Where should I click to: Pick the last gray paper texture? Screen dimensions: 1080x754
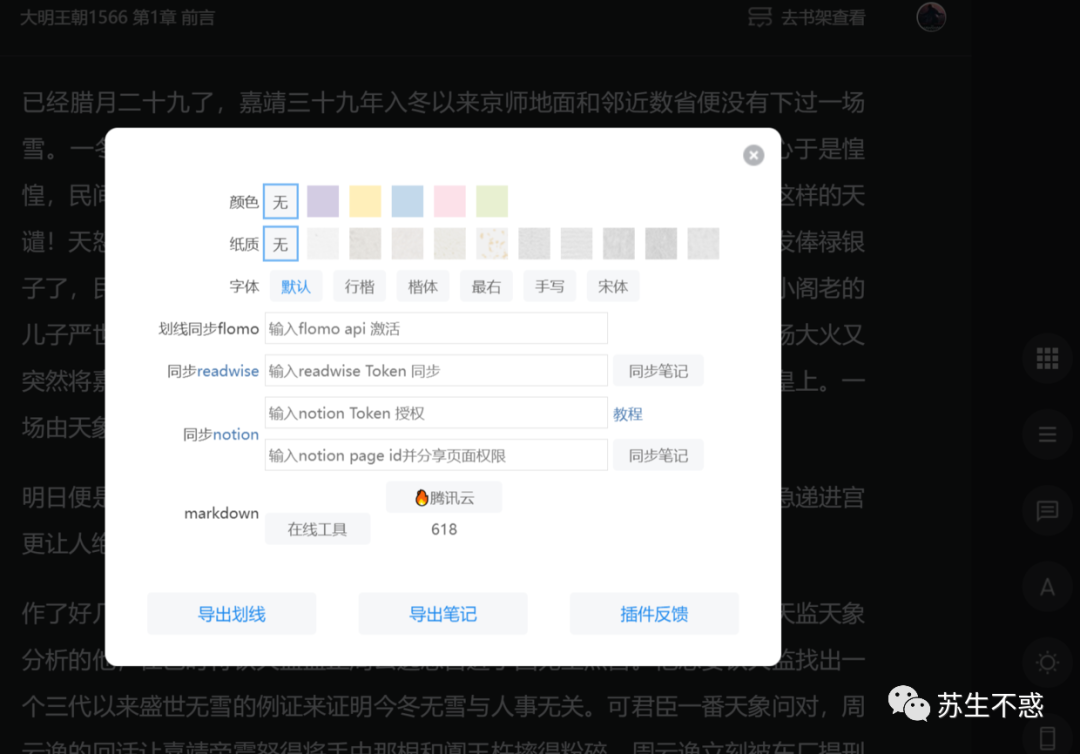pos(703,244)
